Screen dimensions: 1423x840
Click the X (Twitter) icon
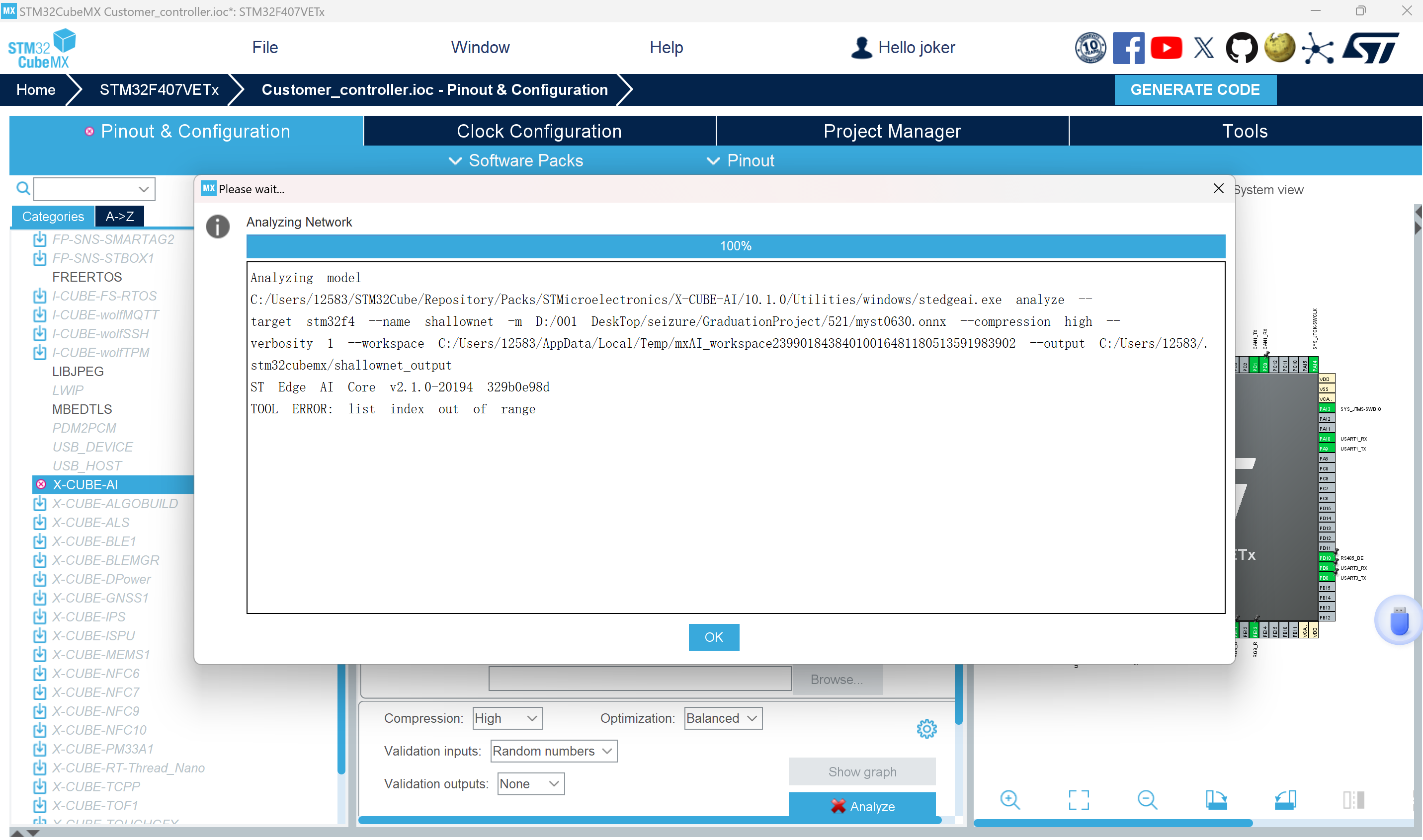(1203, 48)
